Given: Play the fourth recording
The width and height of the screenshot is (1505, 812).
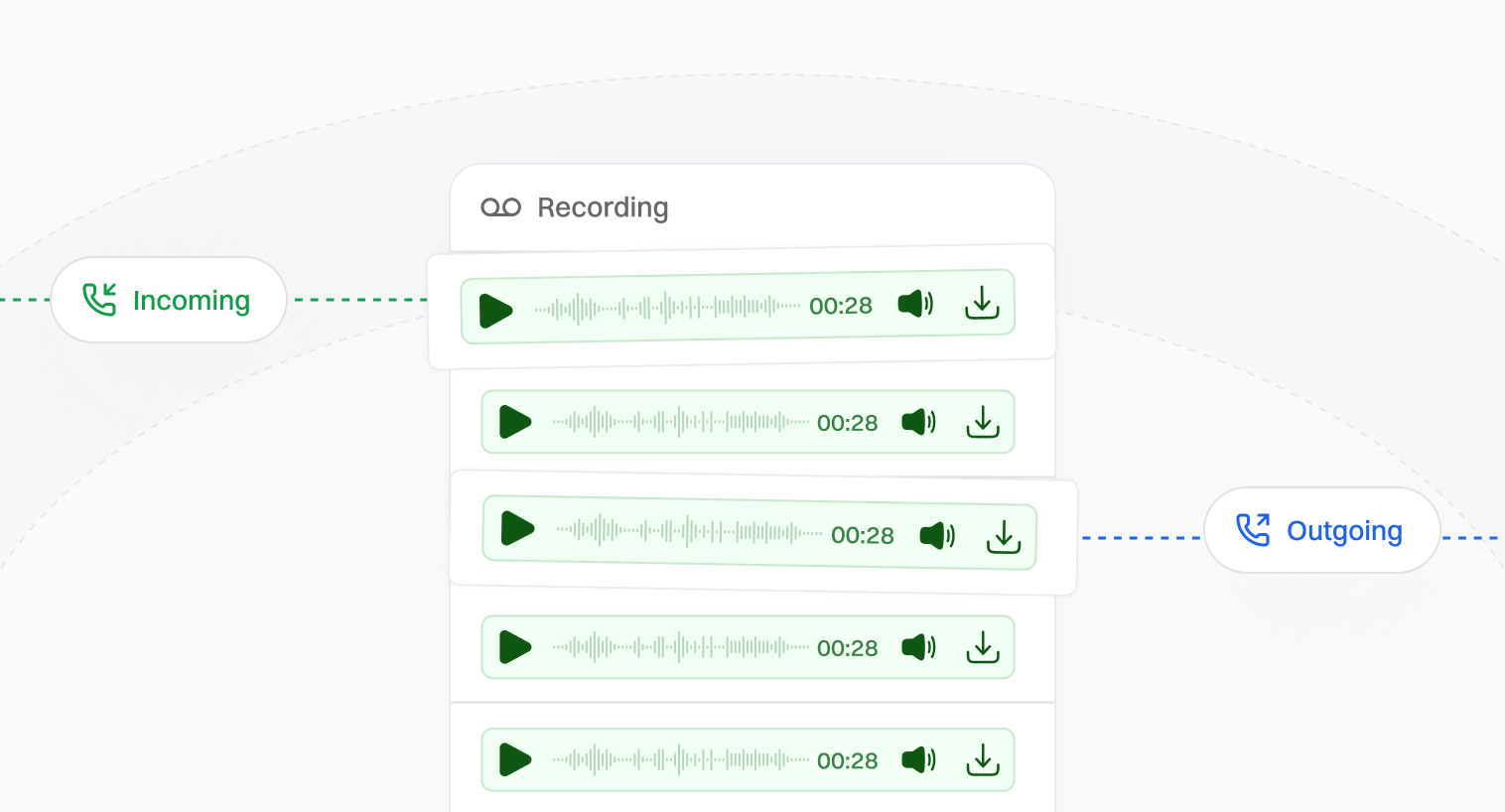Looking at the screenshot, I should pos(515,647).
